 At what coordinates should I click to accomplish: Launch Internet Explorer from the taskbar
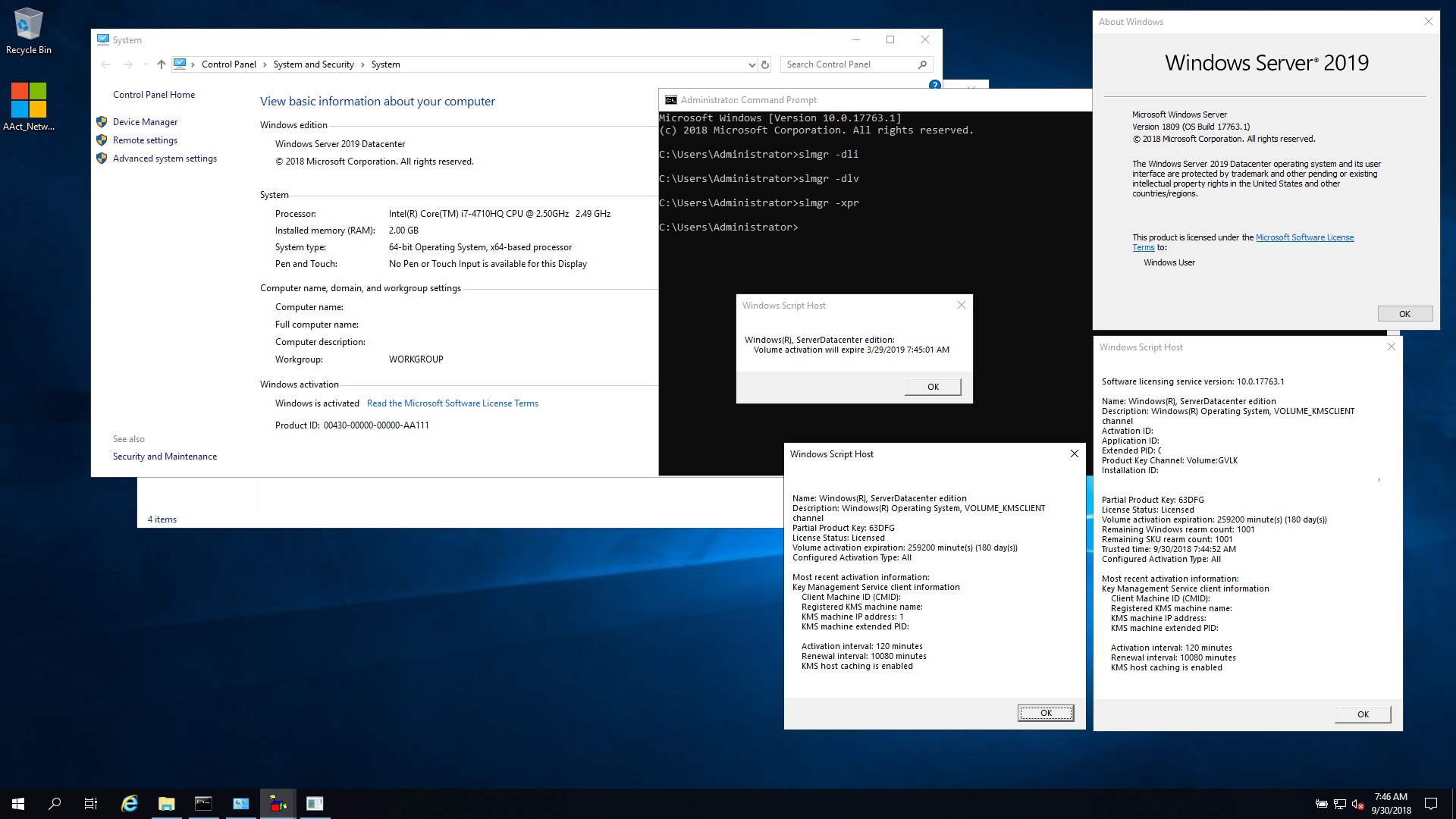(130, 804)
